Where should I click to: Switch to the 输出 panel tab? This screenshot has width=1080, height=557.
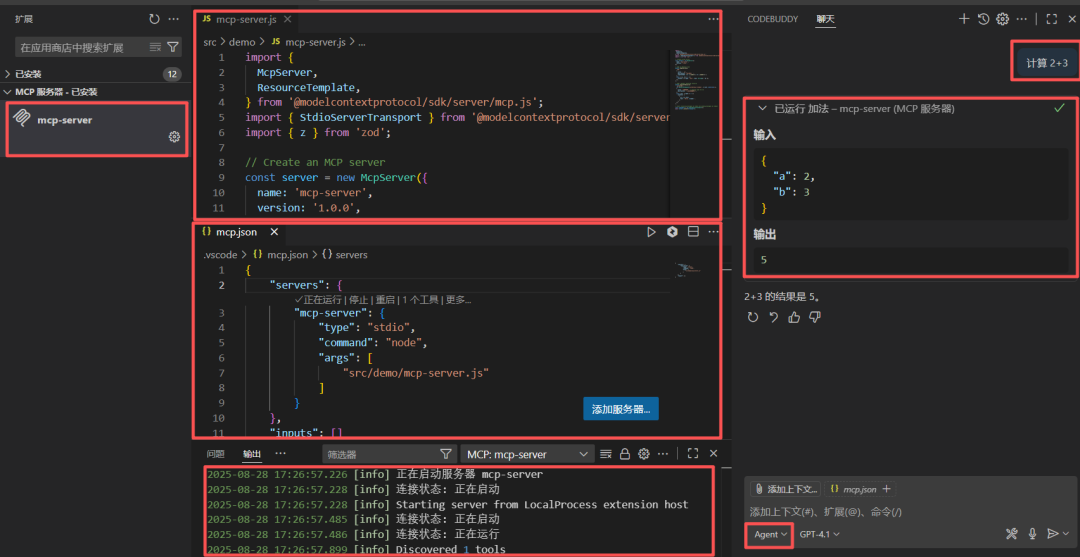tap(252, 454)
